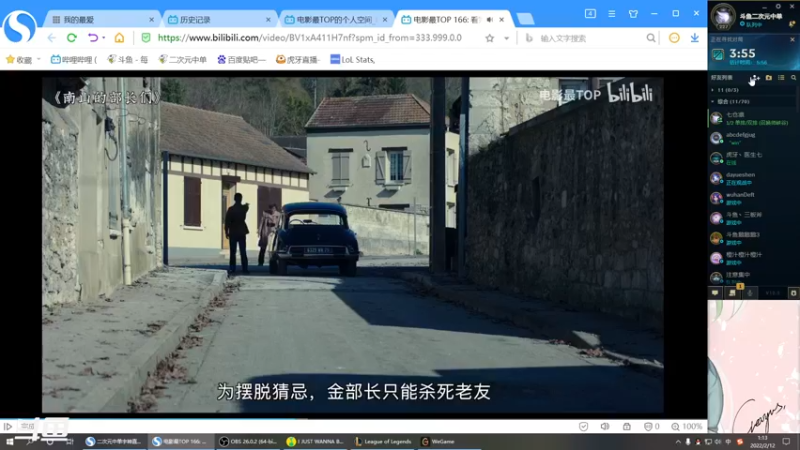Close the 我的最爱 tab
Image resolution: width=800 pixels, height=450 pixels.
[152, 19]
